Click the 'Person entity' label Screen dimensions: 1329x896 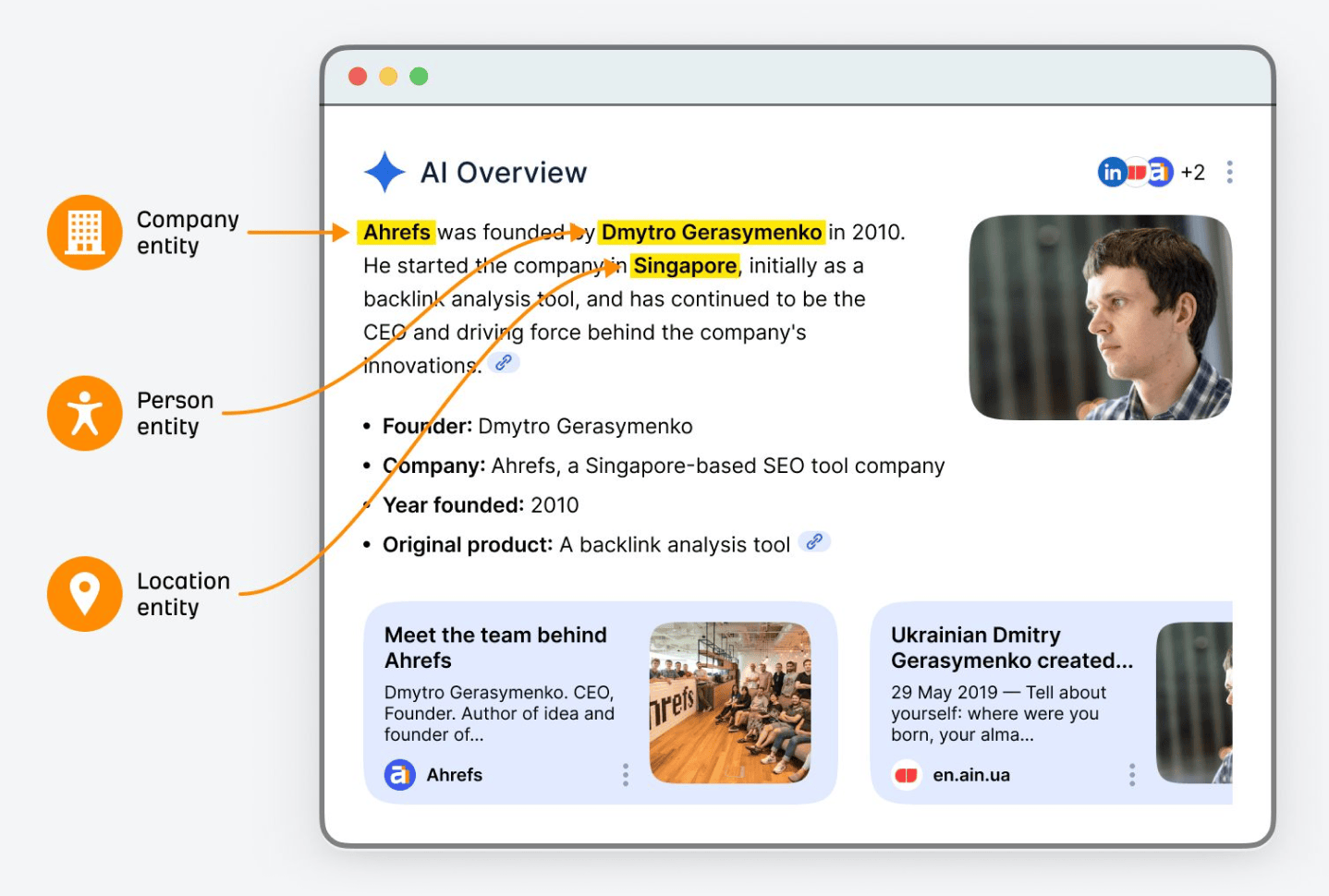[x=175, y=413]
